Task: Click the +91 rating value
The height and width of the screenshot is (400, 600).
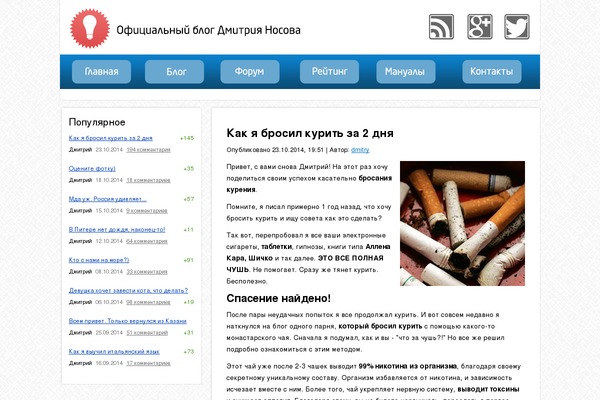Action: point(189,260)
